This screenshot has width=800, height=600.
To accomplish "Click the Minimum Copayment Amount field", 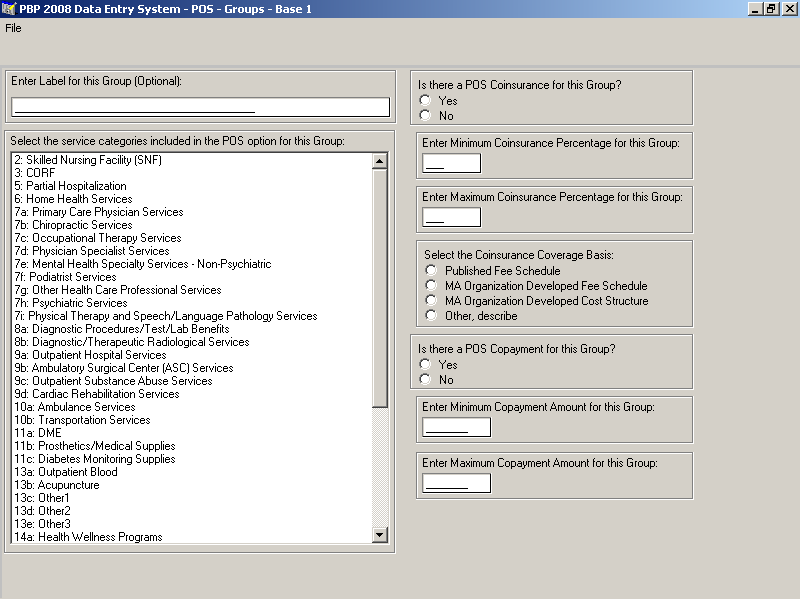I will tap(457, 427).
